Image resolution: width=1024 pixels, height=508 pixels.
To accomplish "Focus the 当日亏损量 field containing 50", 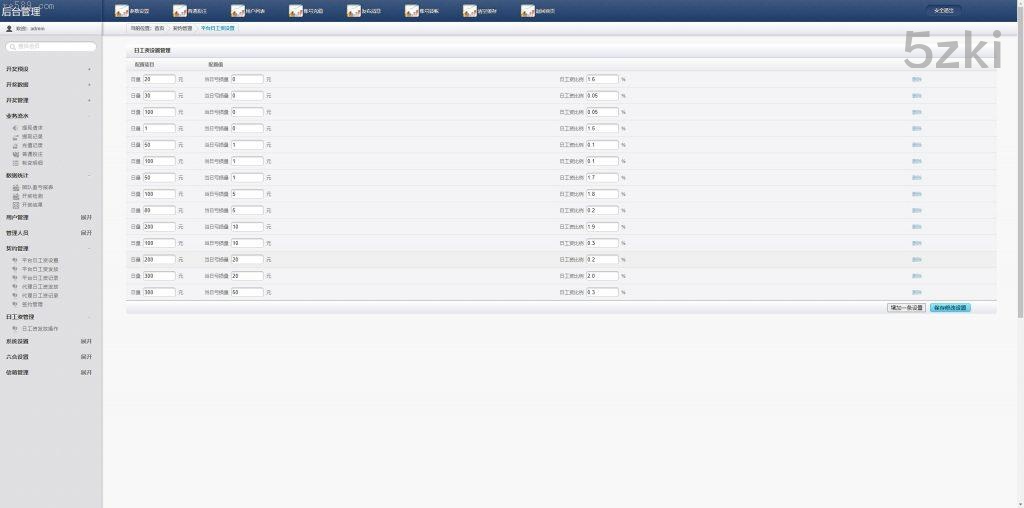I will 247,292.
